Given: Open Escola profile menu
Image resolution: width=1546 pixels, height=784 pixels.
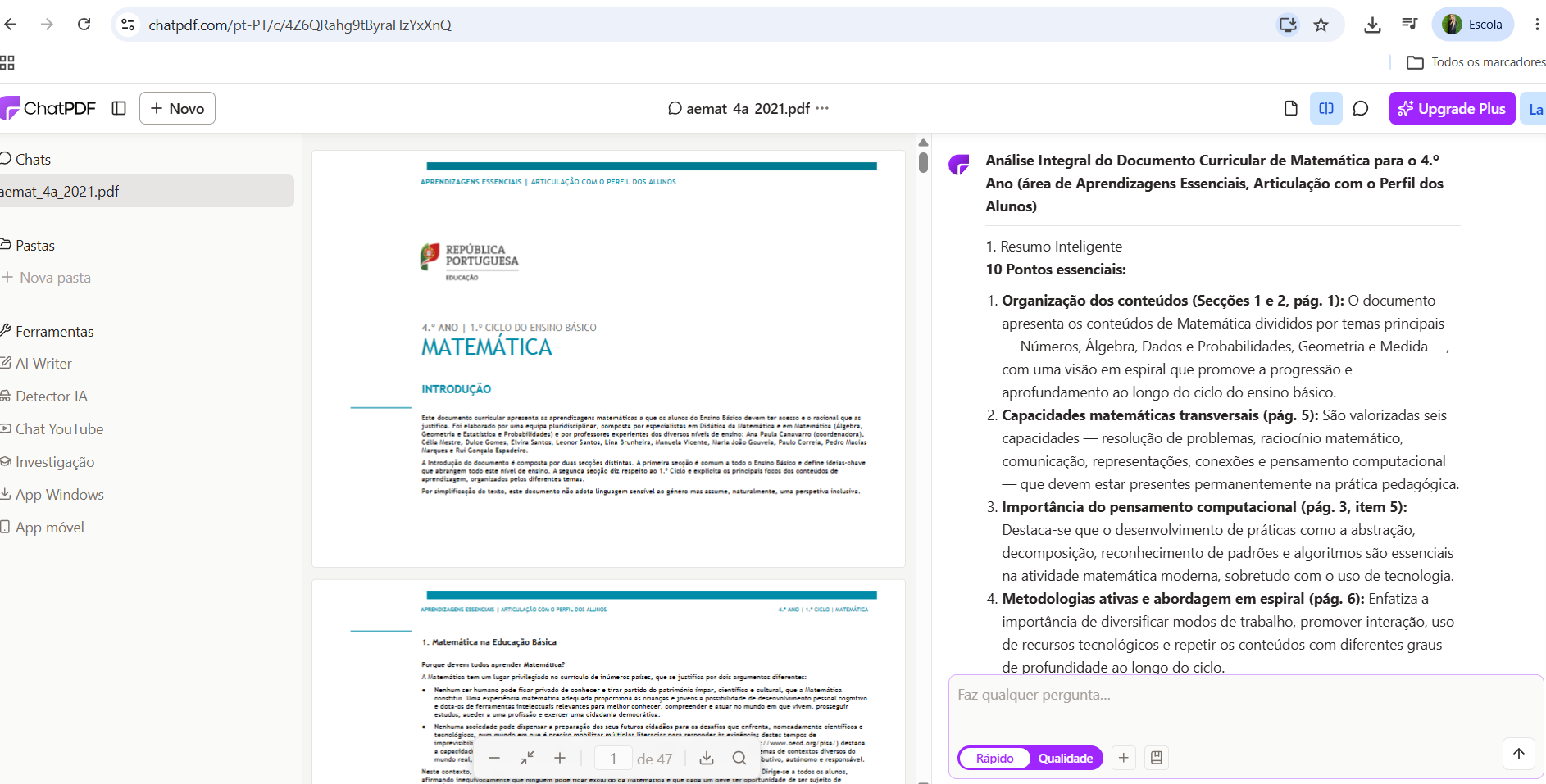Looking at the screenshot, I should 1472,25.
